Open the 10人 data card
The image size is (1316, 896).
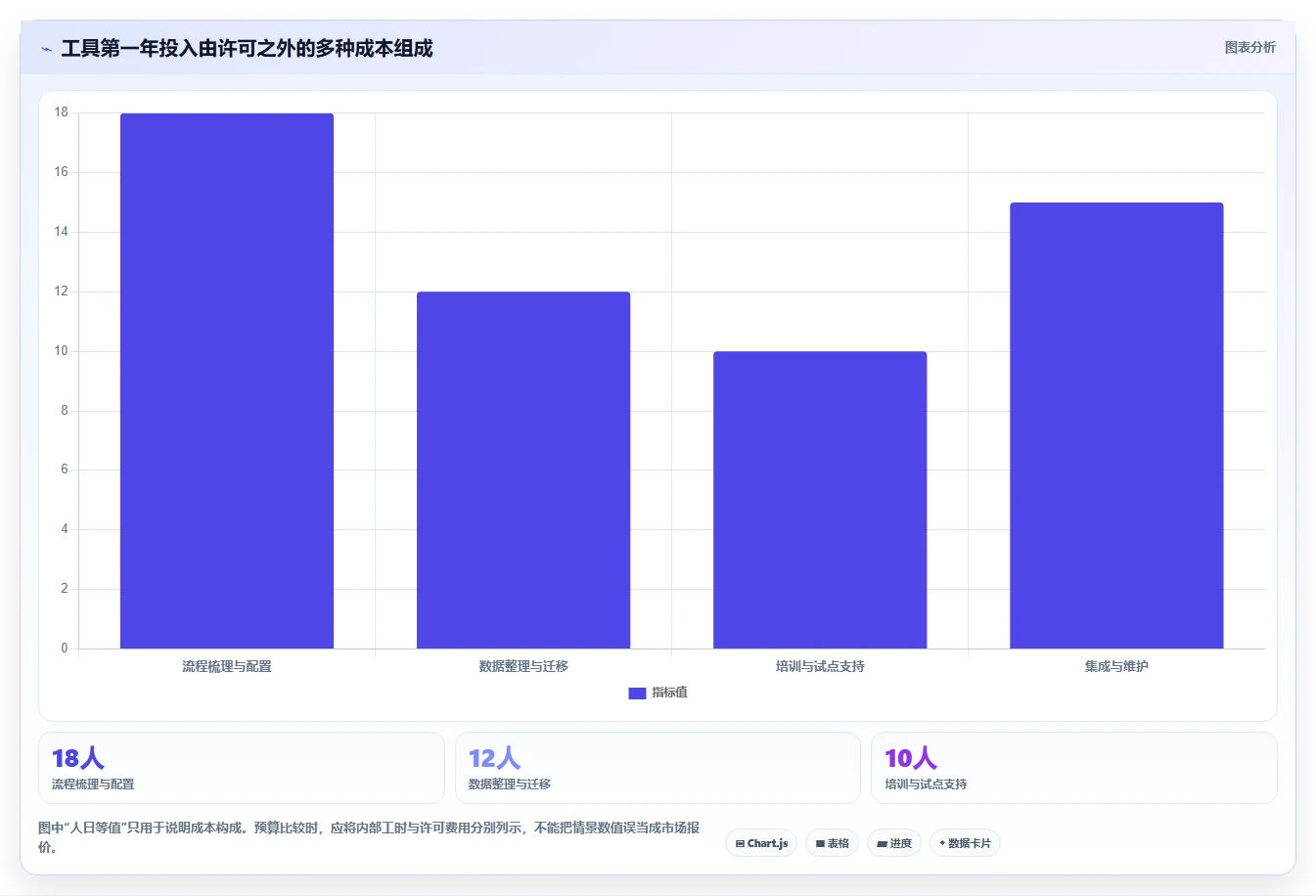click(x=1074, y=768)
